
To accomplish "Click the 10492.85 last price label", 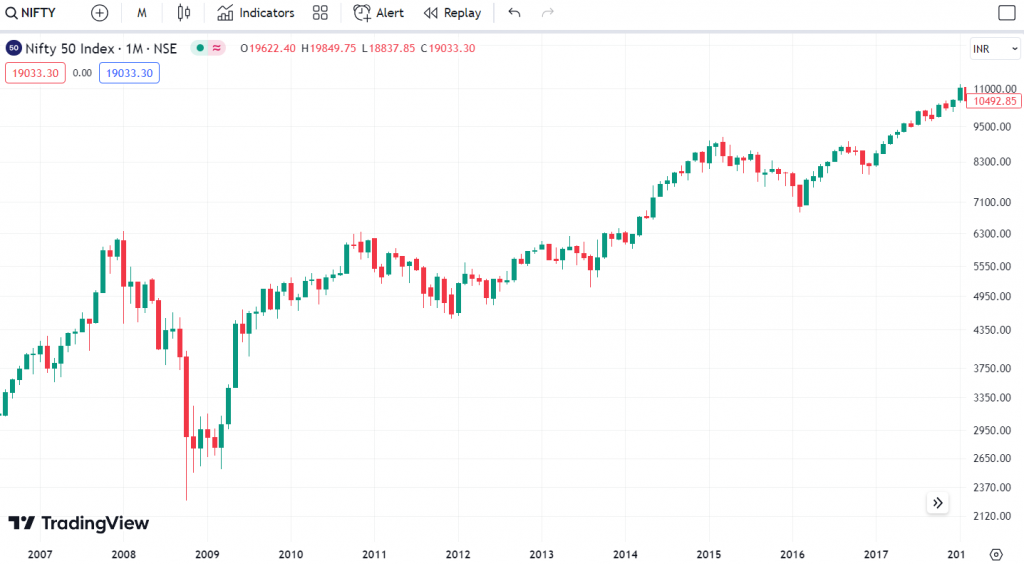I will (994, 101).
